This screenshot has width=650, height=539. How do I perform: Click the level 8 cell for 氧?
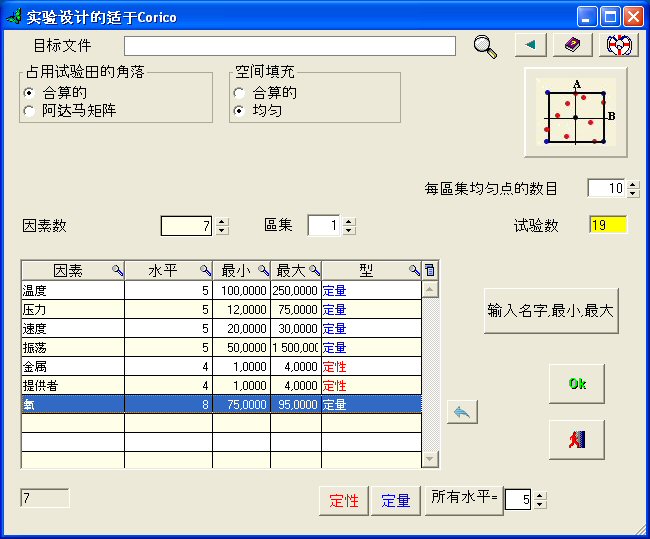(169, 404)
